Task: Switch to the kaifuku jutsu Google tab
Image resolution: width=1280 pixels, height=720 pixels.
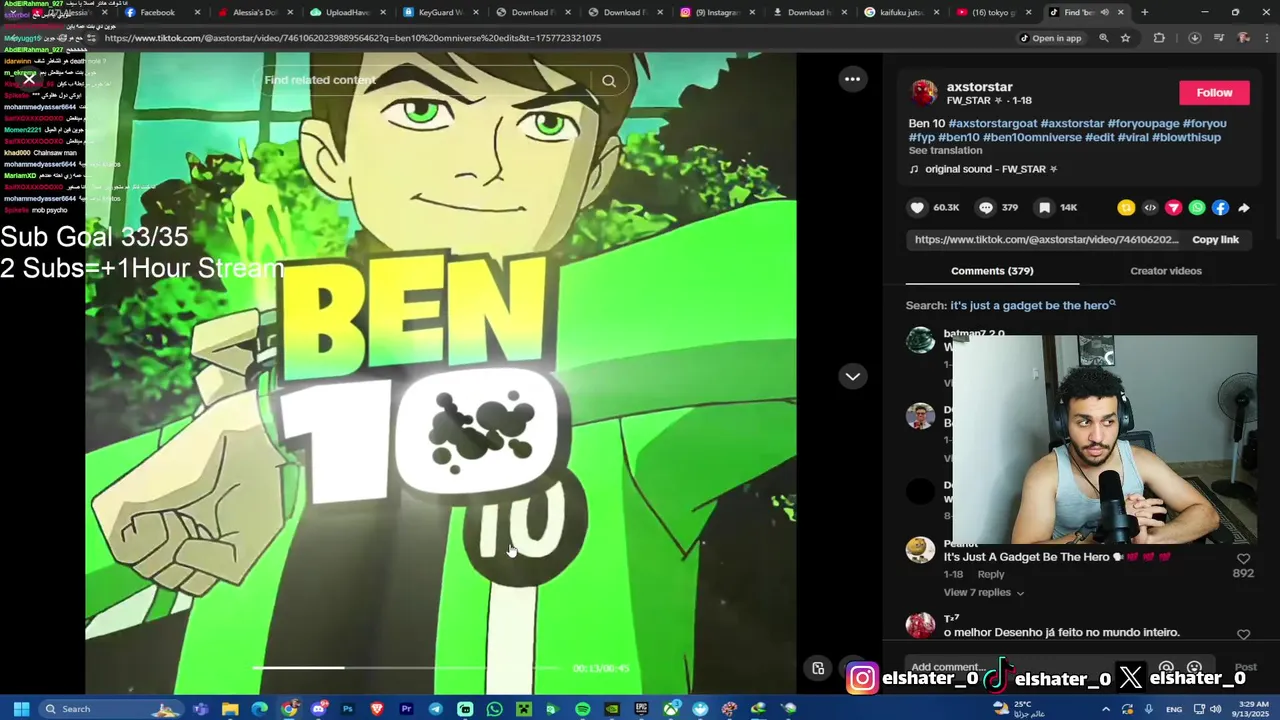Action: click(899, 12)
